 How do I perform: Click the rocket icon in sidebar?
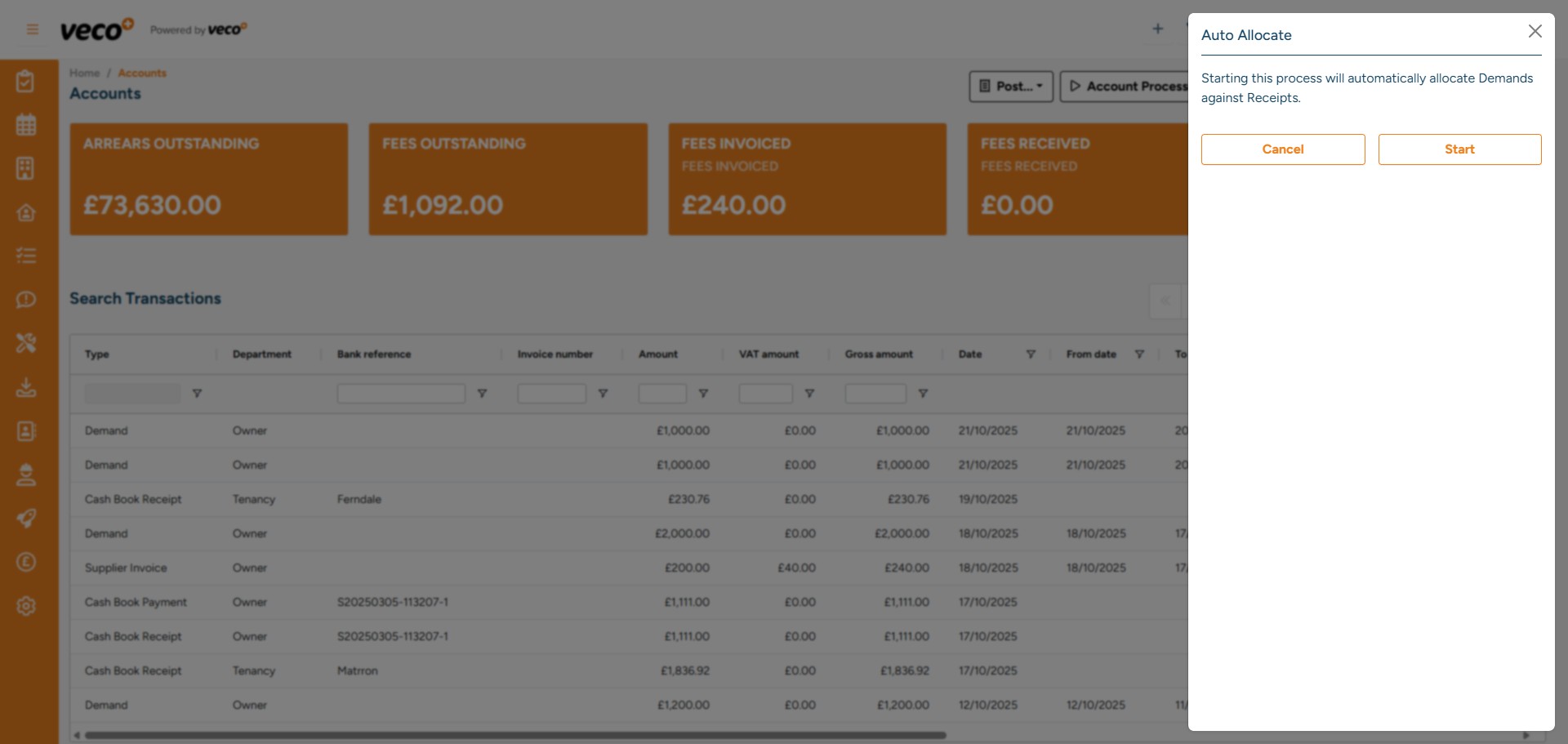pos(27,519)
